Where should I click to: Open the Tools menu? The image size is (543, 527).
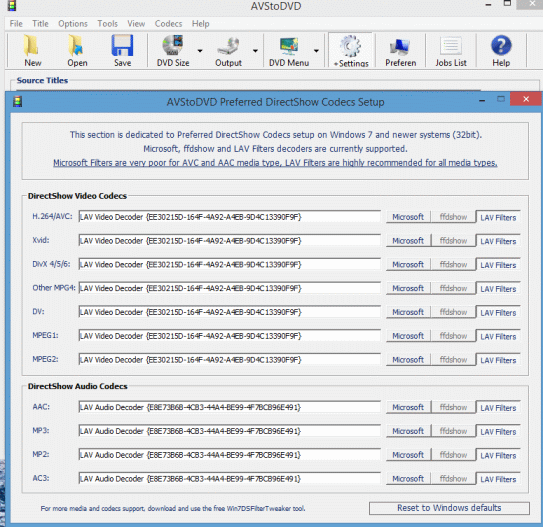point(107,24)
